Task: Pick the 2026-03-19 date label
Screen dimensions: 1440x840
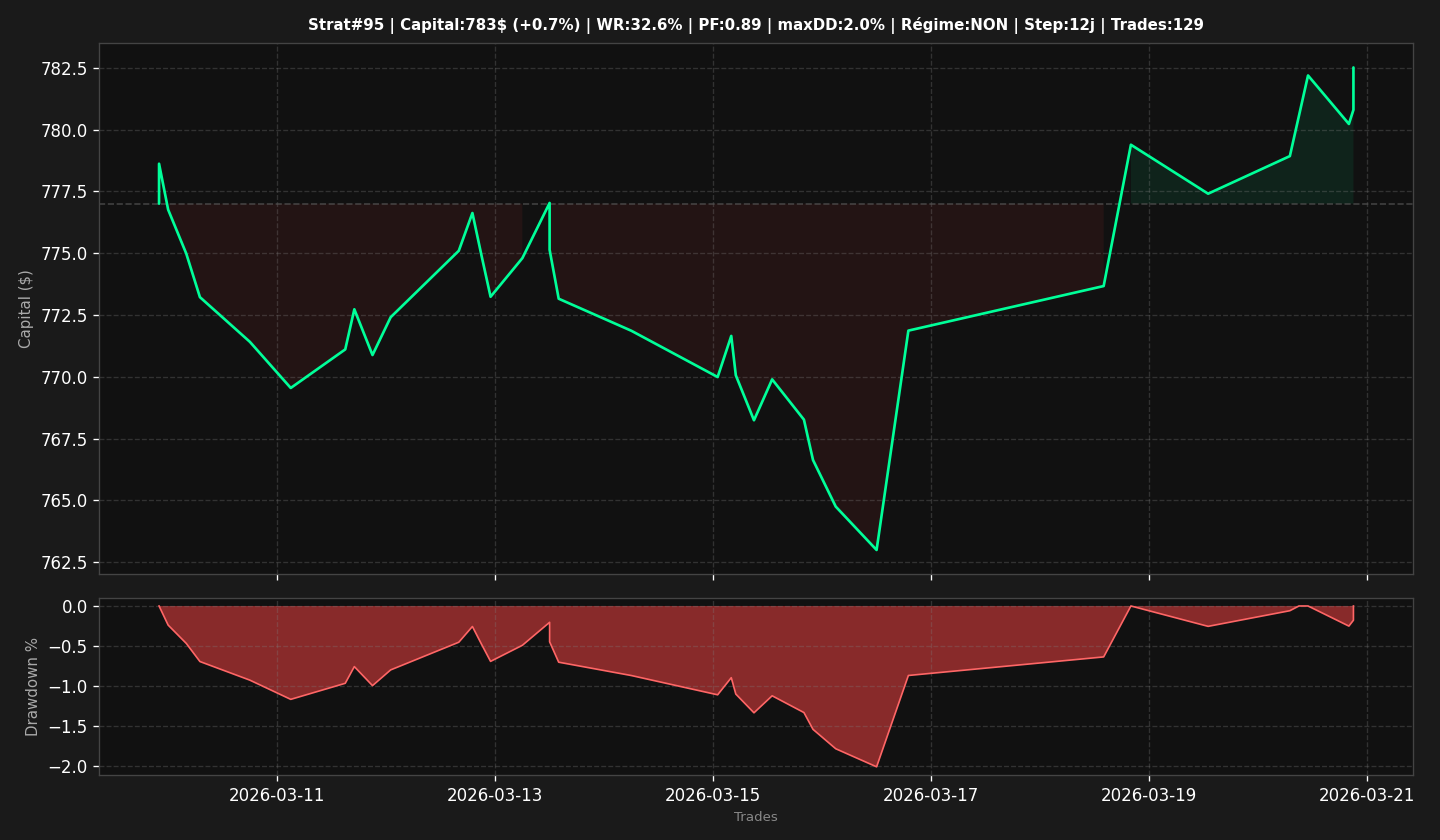Action: point(1149,795)
